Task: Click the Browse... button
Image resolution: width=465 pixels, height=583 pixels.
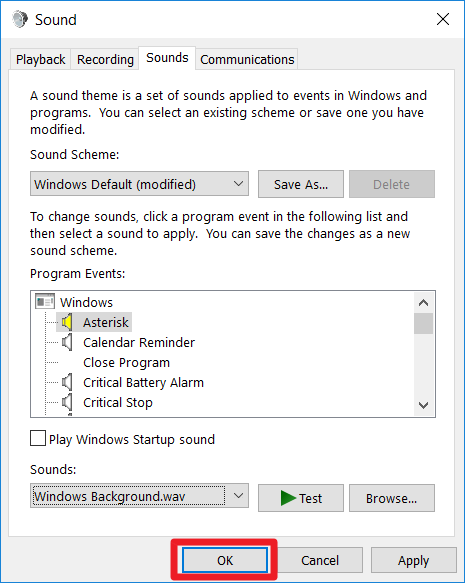Action: pos(391,498)
